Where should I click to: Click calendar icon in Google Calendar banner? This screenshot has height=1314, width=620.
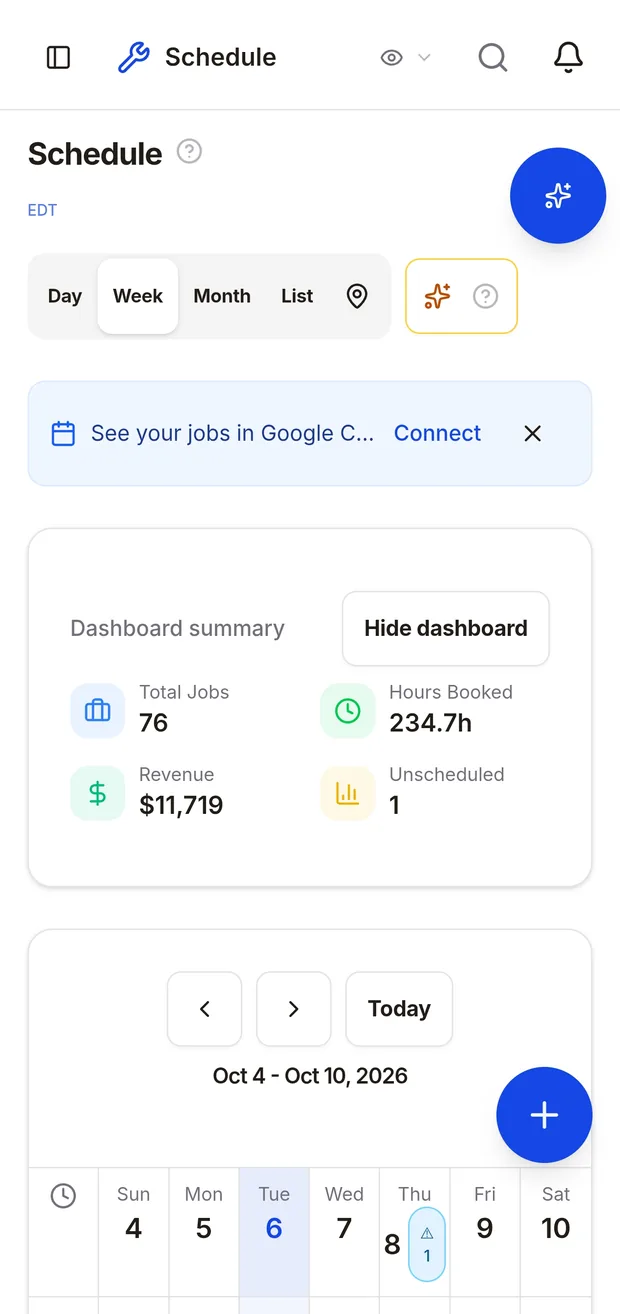pyautogui.click(x=63, y=434)
